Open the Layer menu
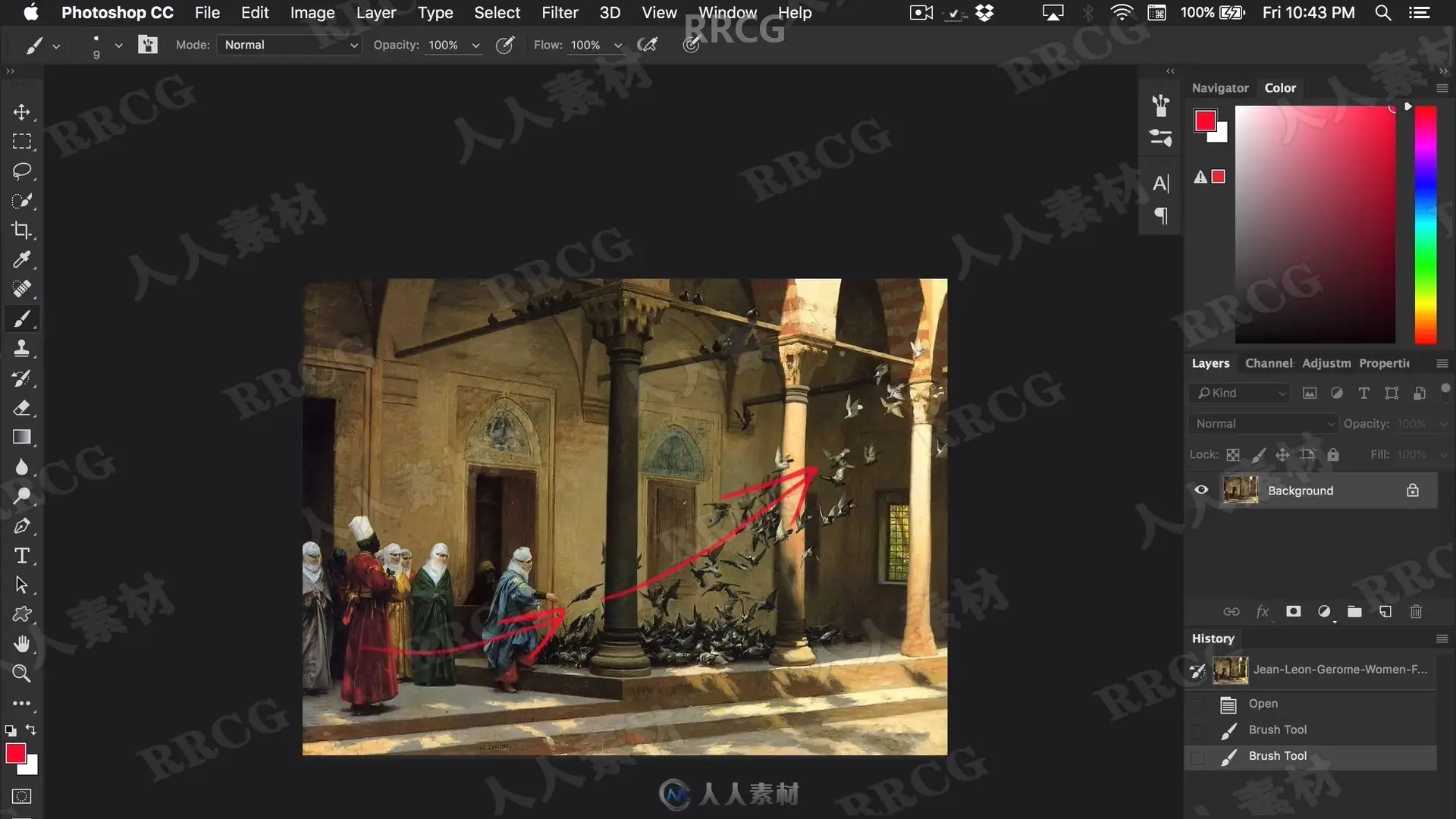 (376, 13)
